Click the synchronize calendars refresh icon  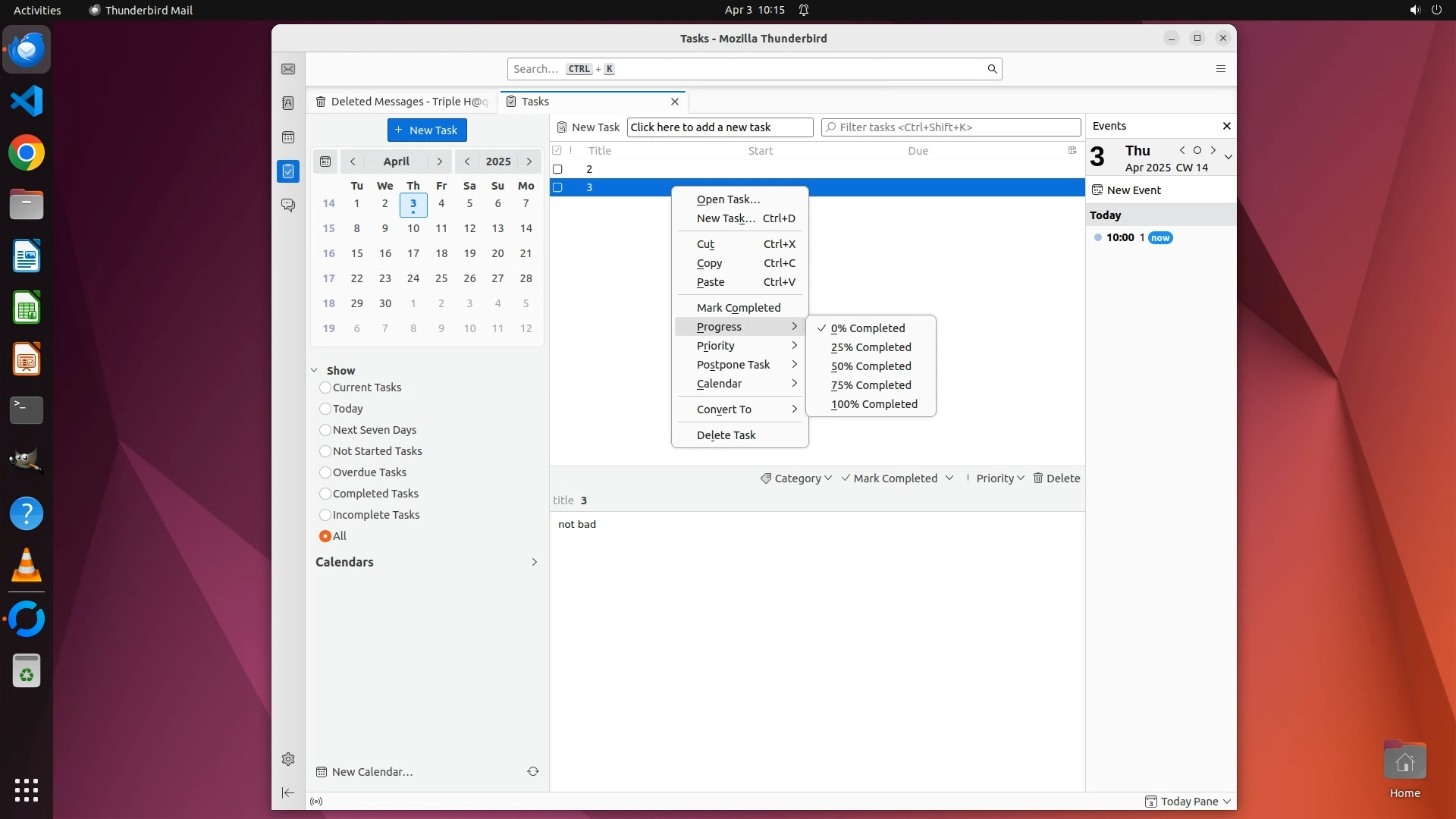tap(533, 771)
